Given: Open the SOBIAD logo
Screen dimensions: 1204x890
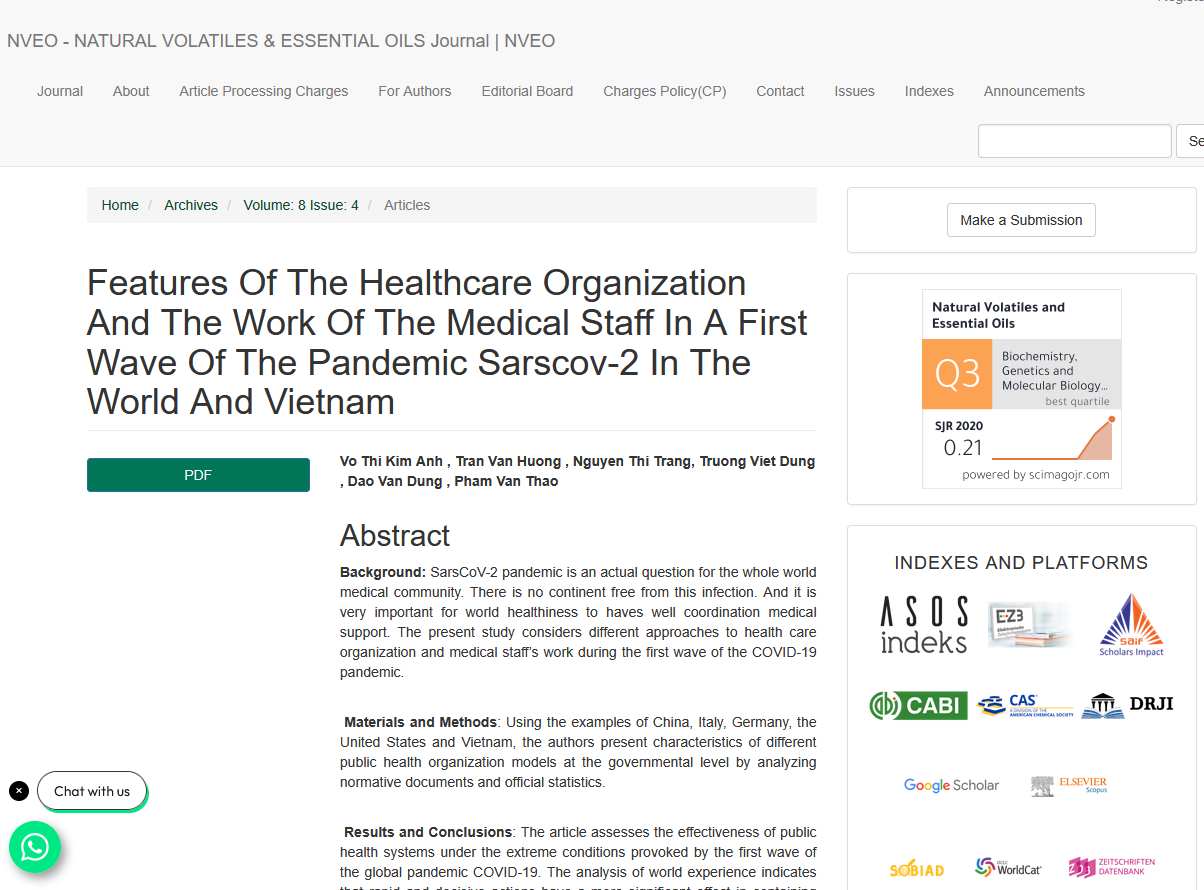Looking at the screenshot, I should point(916,868).
